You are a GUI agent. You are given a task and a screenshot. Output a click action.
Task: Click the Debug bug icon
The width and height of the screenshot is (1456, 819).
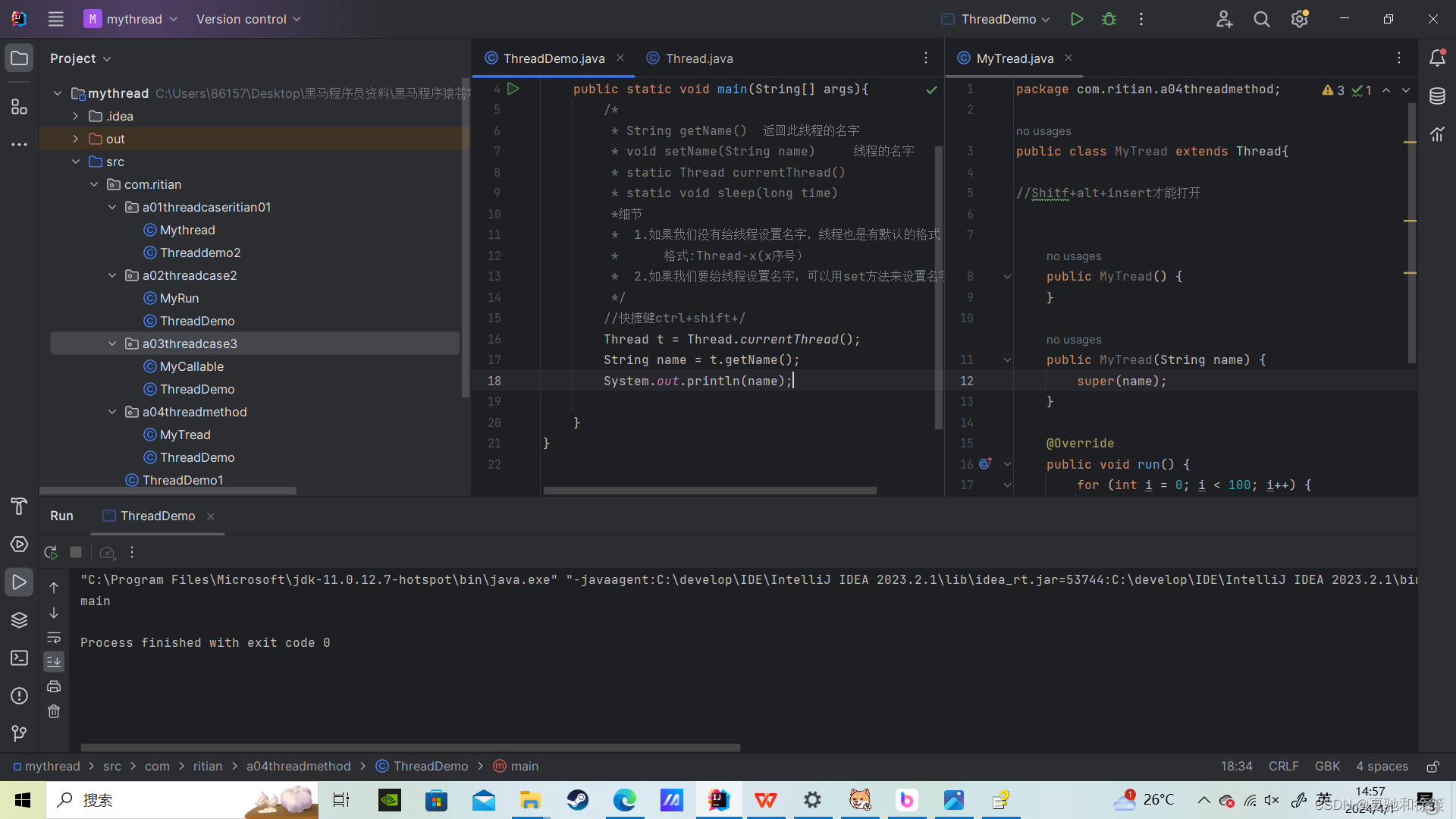[x=1109, y=19]
